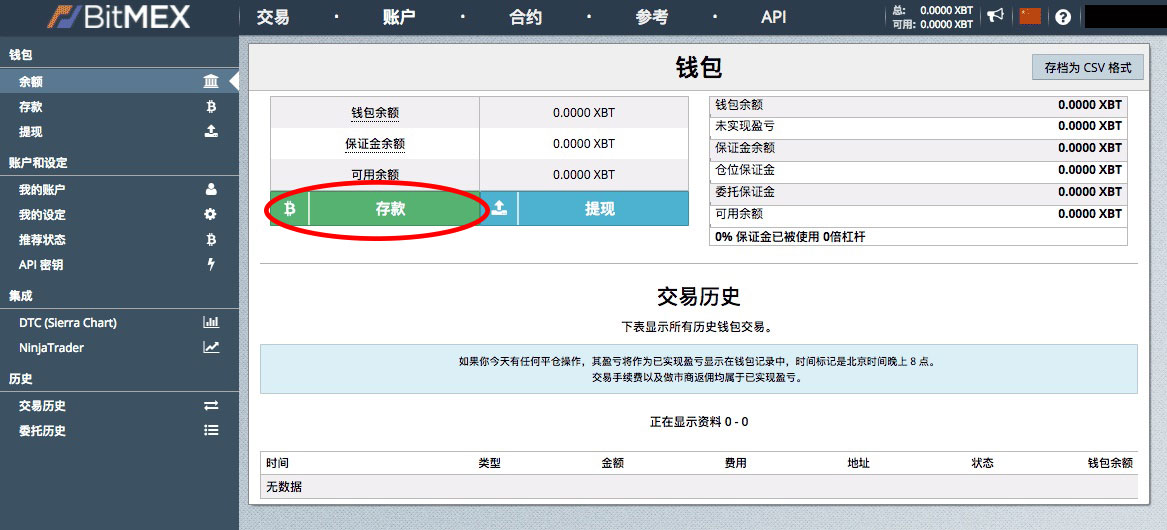Click the upload icon beside sidebar 提现

click(x=211, y=132)
